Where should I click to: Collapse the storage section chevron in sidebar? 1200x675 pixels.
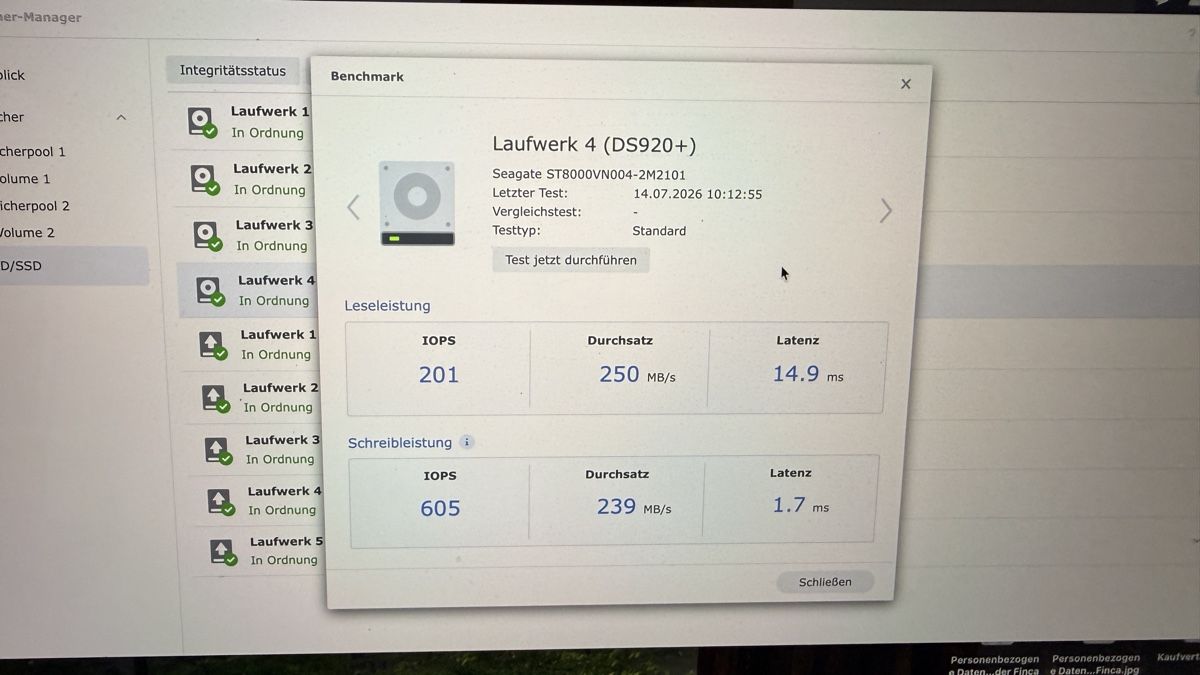pyautogui.click(x=121, y=117)
